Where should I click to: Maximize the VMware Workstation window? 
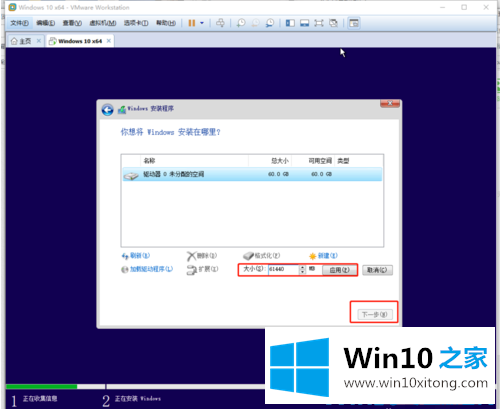coord(464,7)
